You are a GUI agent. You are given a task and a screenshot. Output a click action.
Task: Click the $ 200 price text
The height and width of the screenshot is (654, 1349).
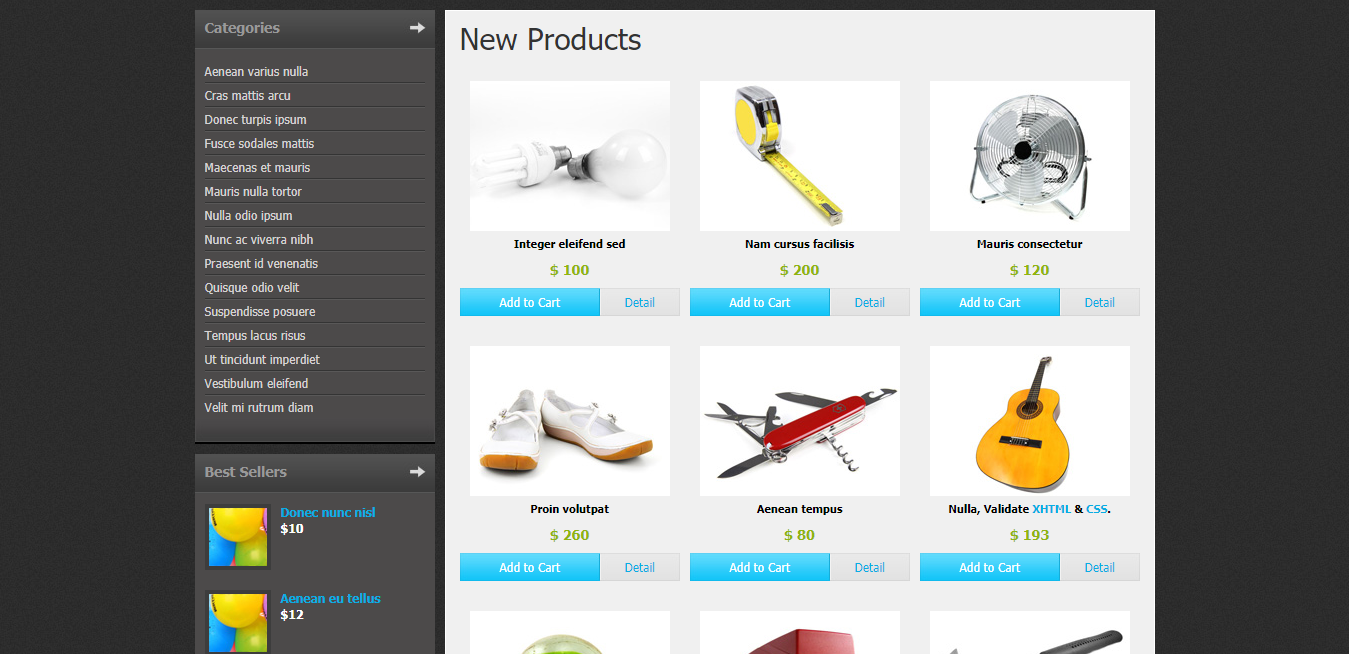[800, 270]
